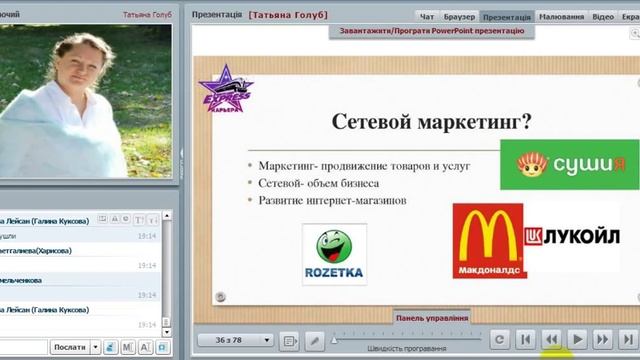Click the zoom magnifier icon in presentation corner

pyautogui.click(x=635, y=33)
